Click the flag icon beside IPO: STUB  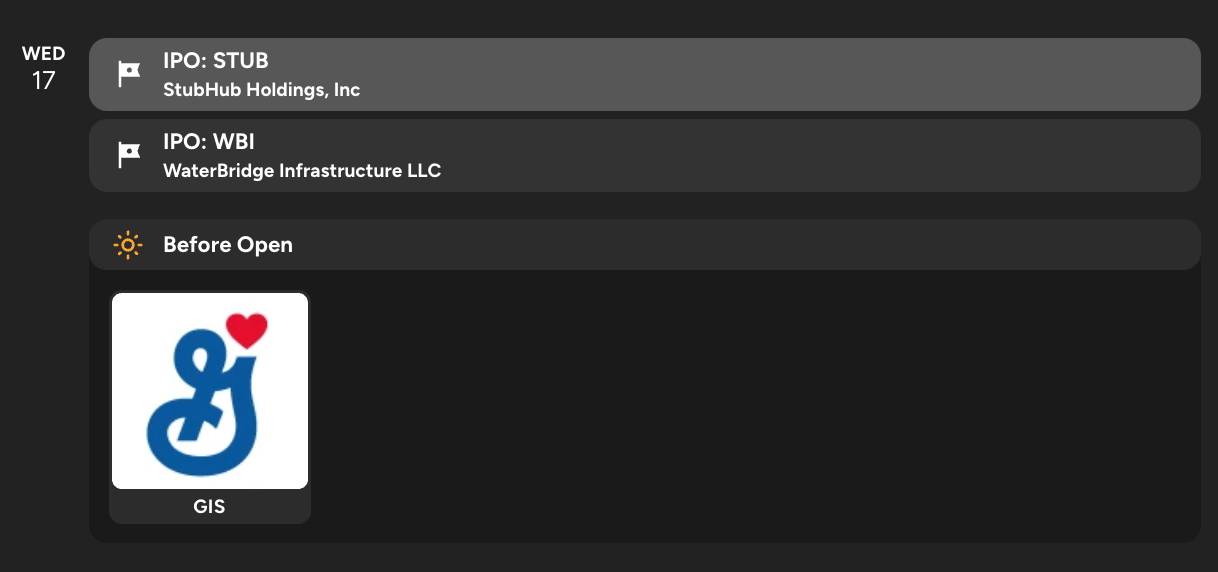(x=128, y=74)
